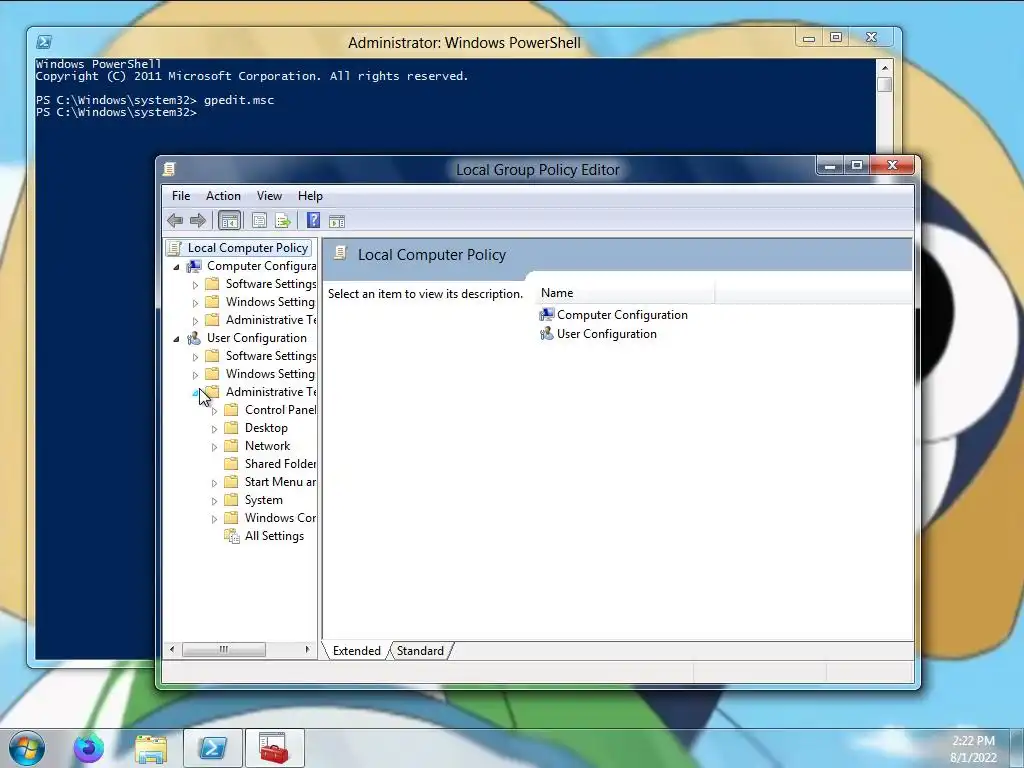1024x768 pixels.
Task: Click the Local Group Policy Editor title icon
Action: pos(169,169)
